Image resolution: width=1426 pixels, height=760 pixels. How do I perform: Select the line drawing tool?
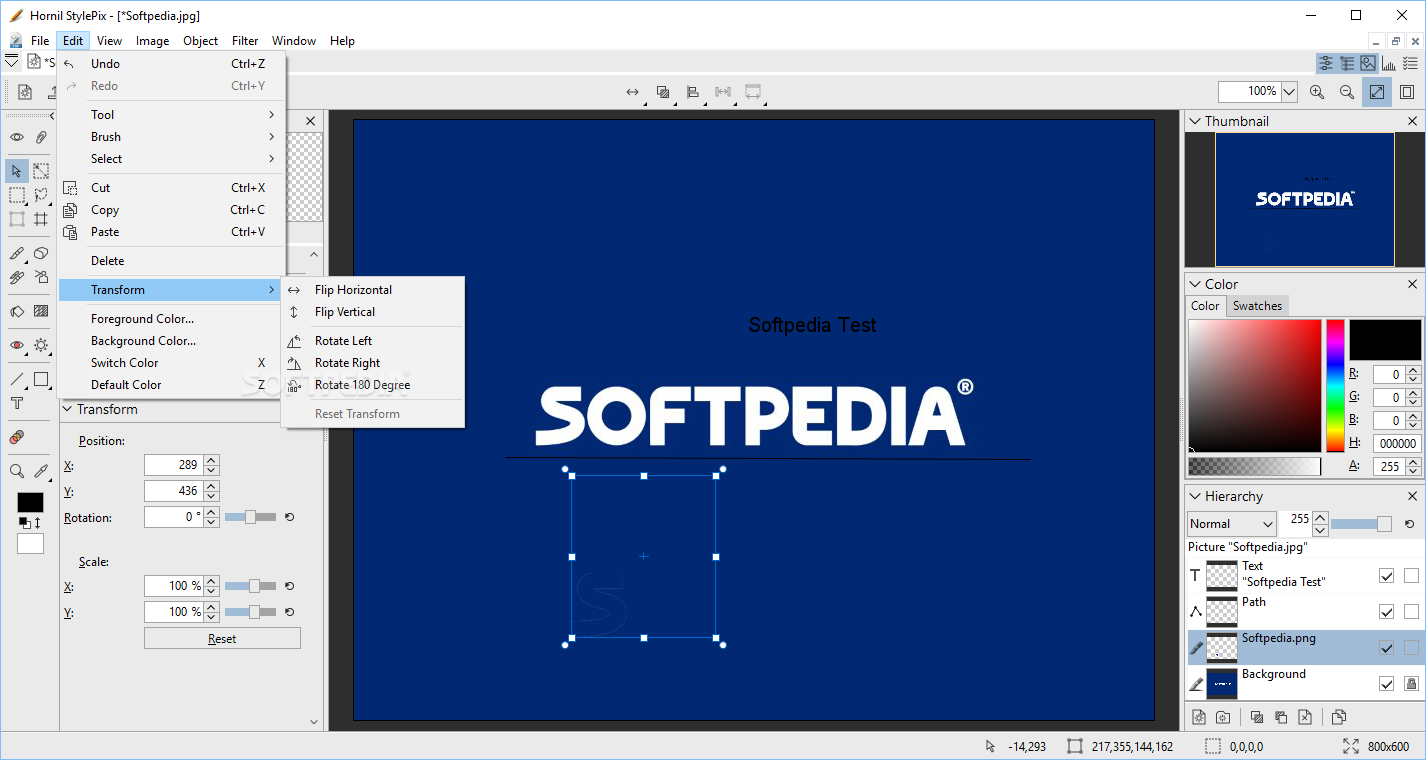click(x=17, y=379)
